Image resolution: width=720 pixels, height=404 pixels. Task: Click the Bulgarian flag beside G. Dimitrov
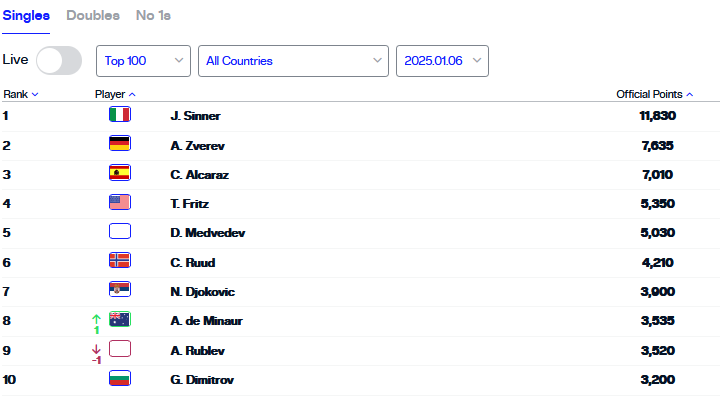[119, 379]
